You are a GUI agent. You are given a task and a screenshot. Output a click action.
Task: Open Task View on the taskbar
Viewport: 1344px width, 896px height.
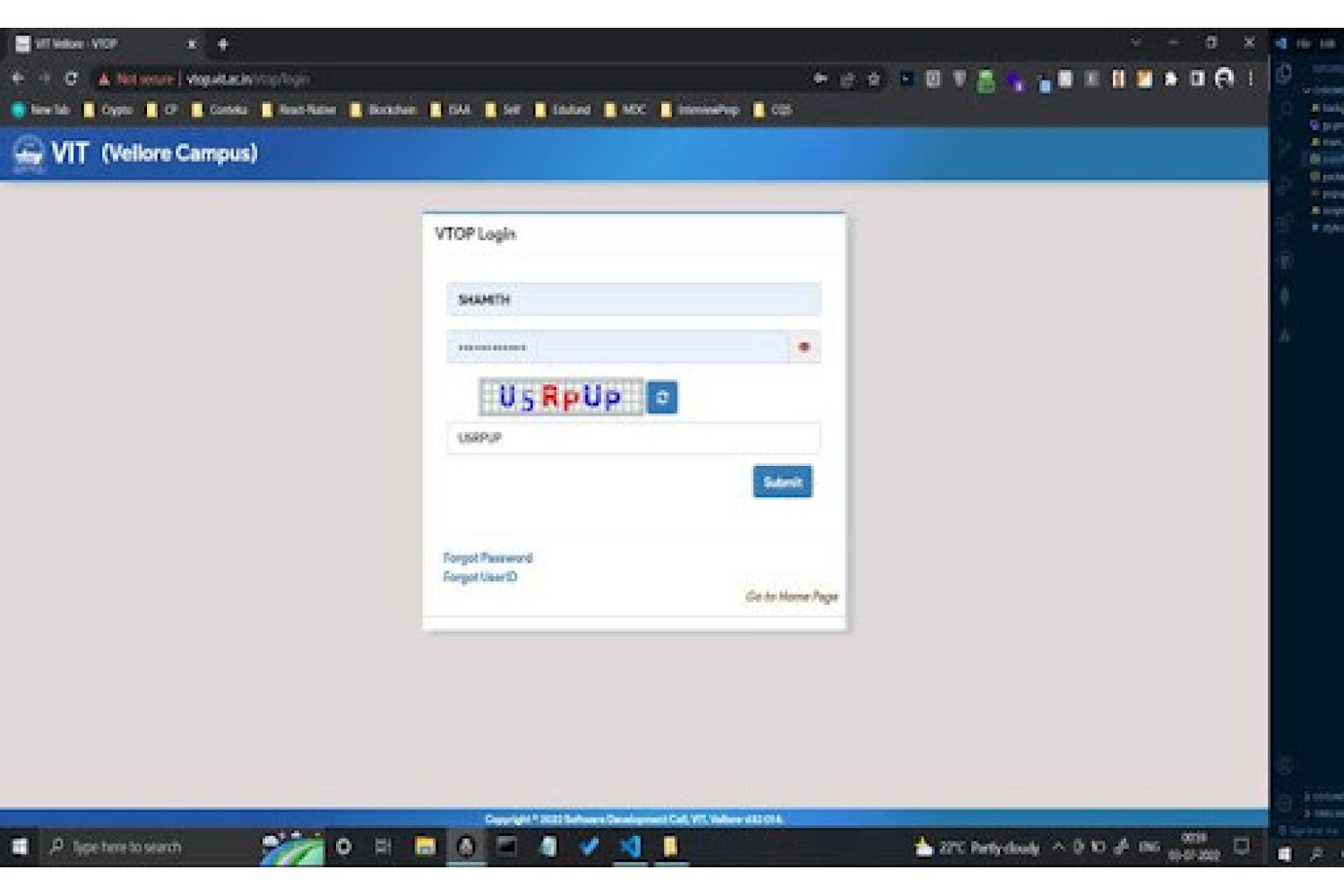click(x=383, y=847)
